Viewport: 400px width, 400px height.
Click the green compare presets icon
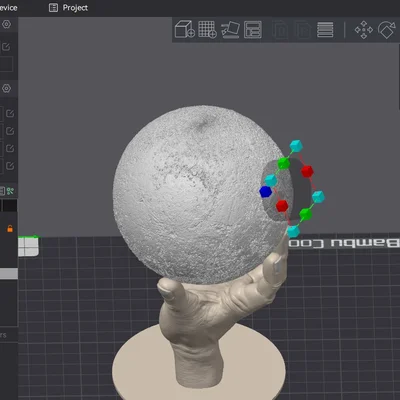[x=10, y=191]
